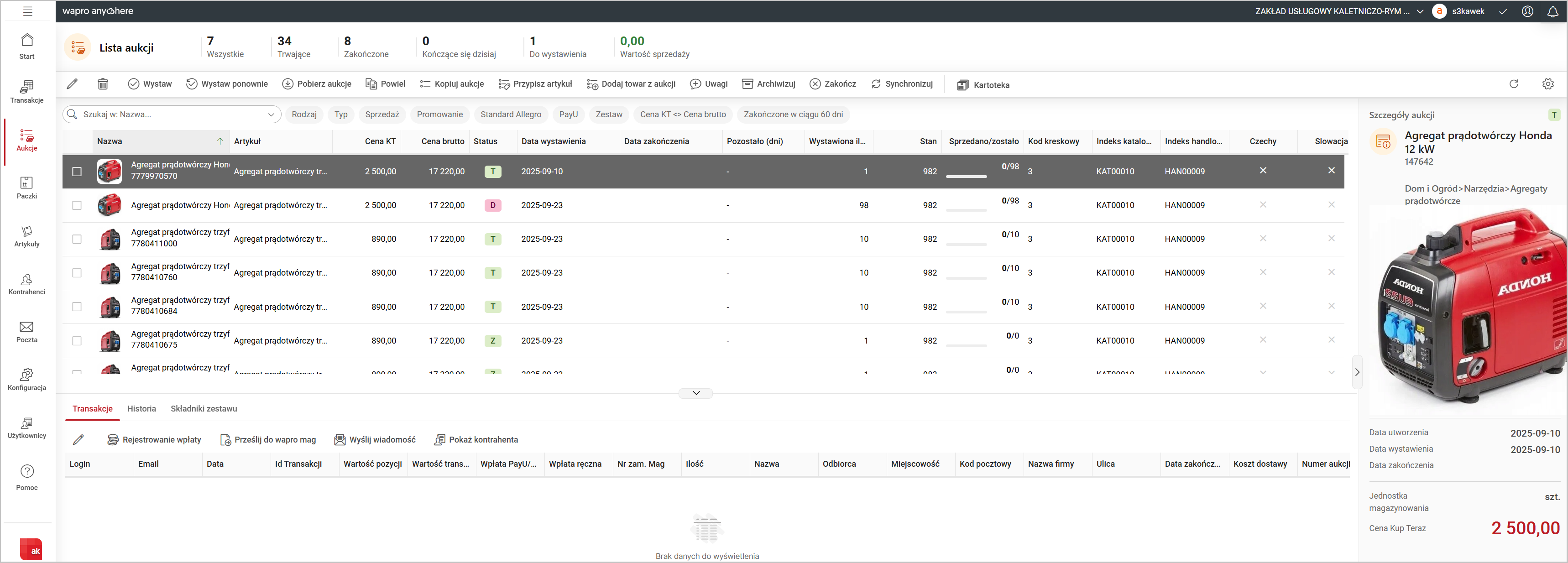1568x563 pixels.
Task: Open the Składniki zestawu tab
Action: (204, 409)
